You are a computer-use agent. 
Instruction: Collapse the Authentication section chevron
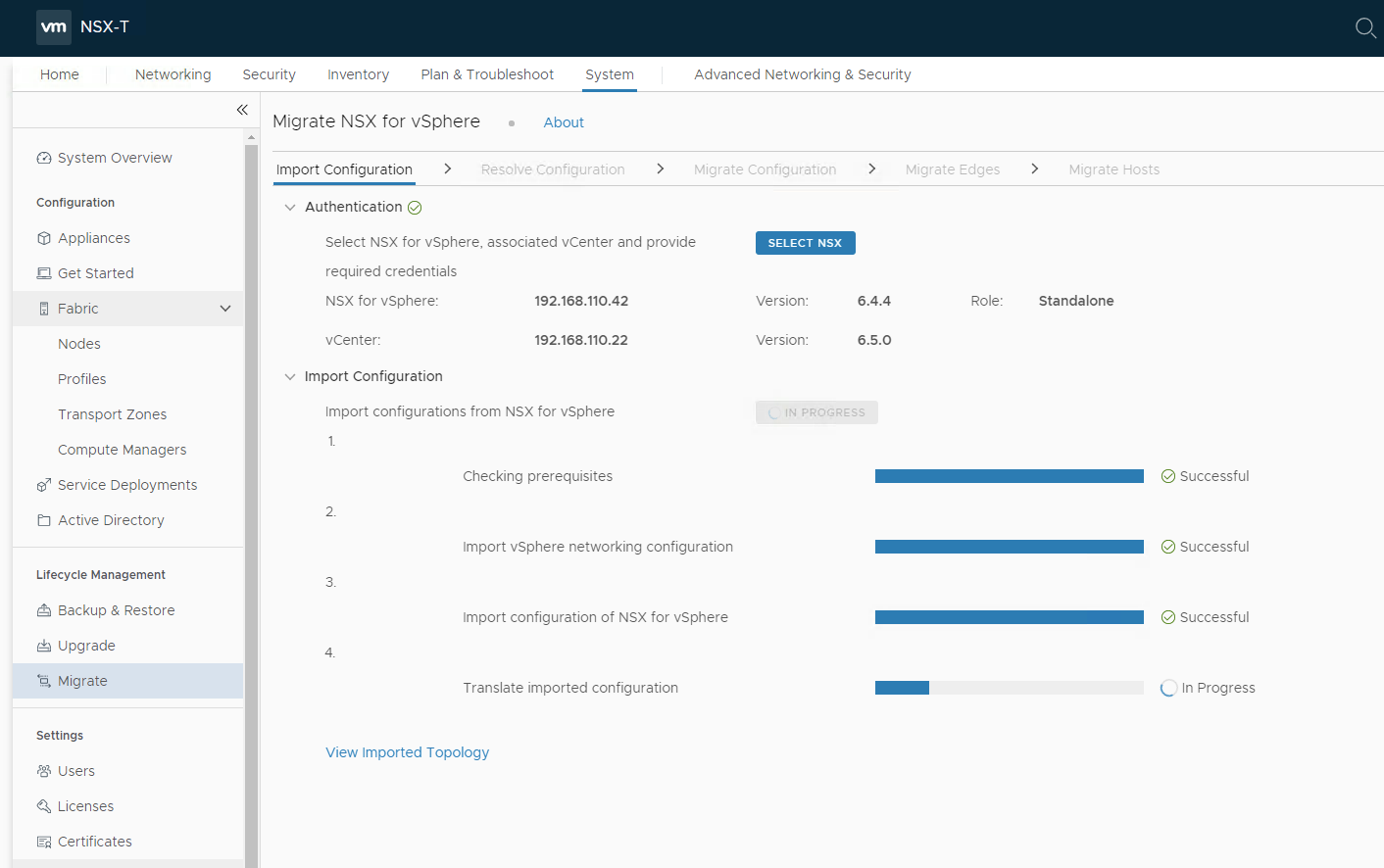click(x=290, y=207)
